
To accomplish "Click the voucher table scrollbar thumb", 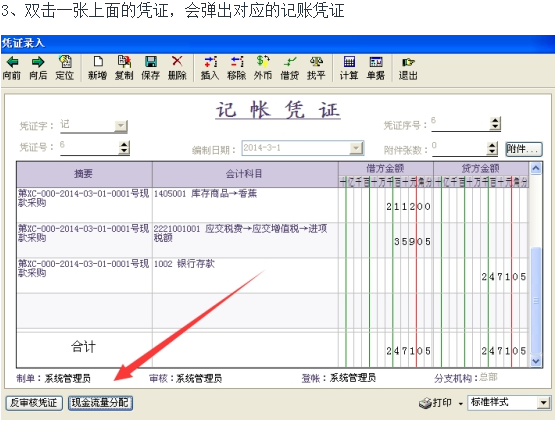I will tap(536, 300).
